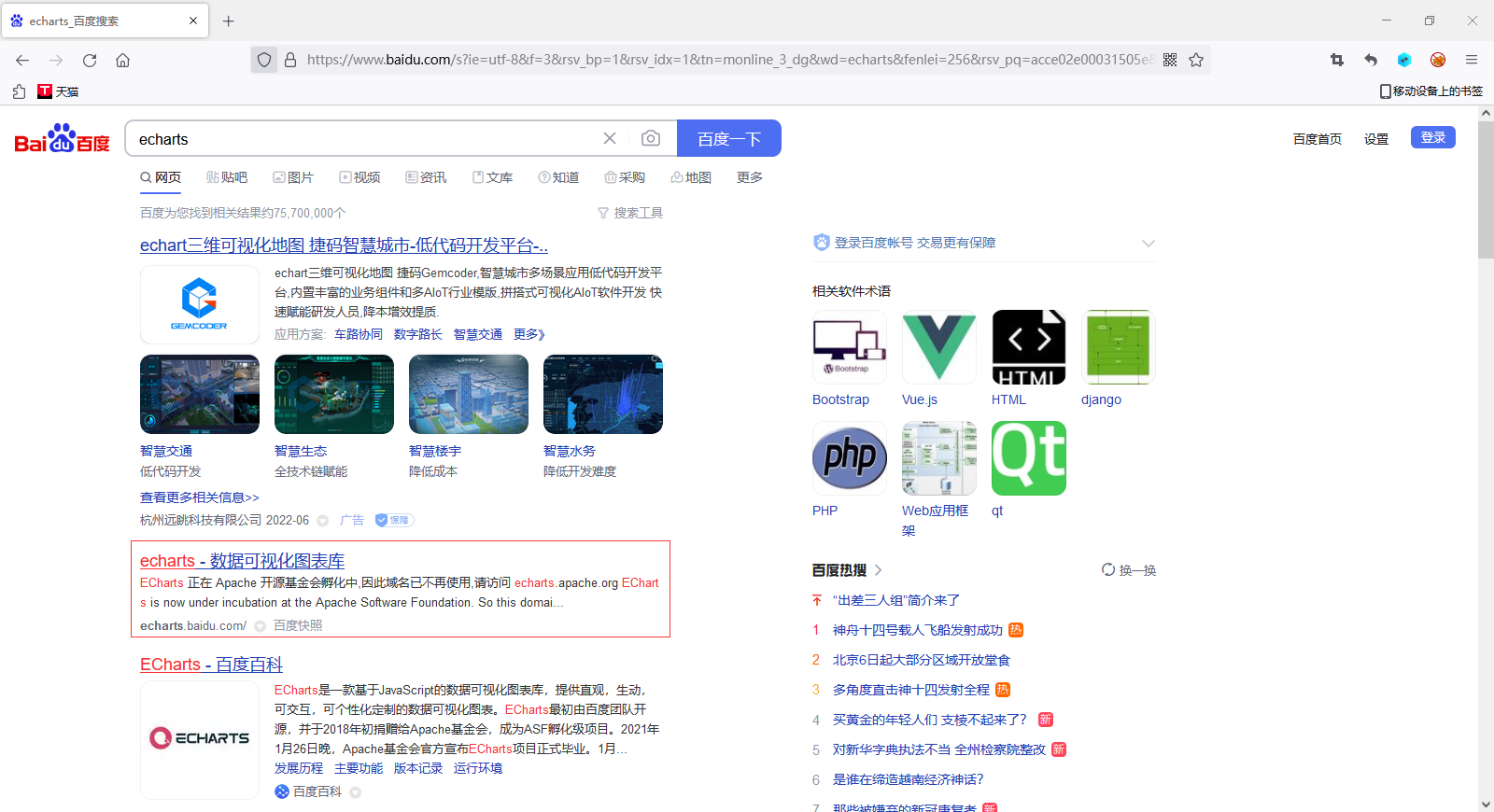Open a new browser tab
Viewport: 1494px width, 812px height.
(x=229, y=21)
